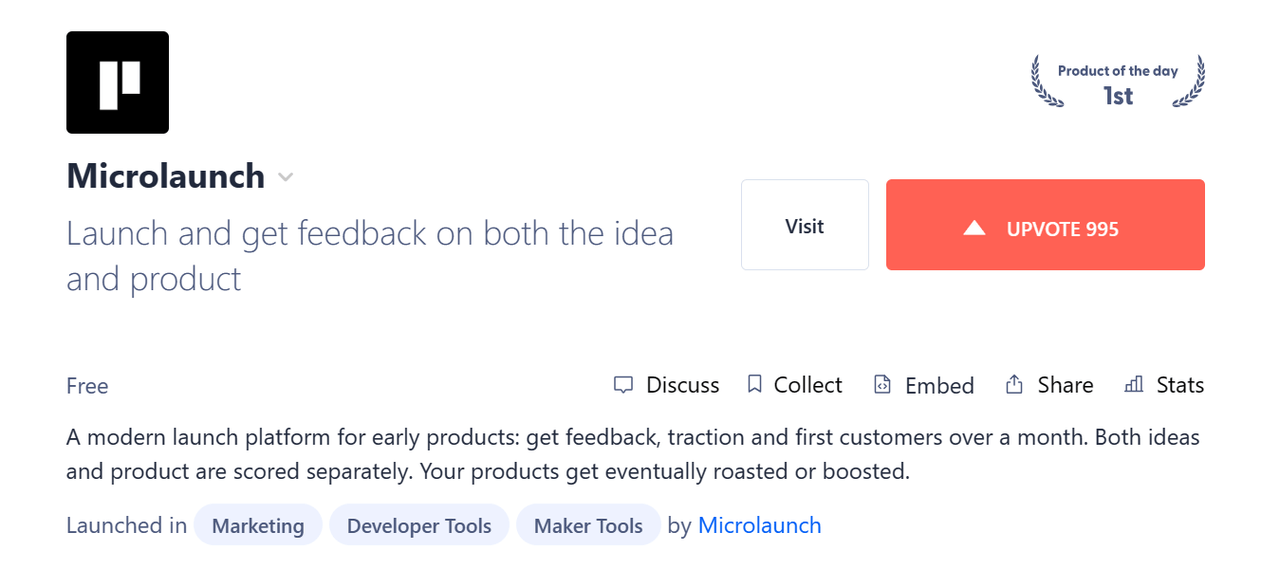Image resolution: width=1280 pixels, height=569 pixels.
Task: Click the Discuss speech bubble icon
Action: (x=623, y=385)
